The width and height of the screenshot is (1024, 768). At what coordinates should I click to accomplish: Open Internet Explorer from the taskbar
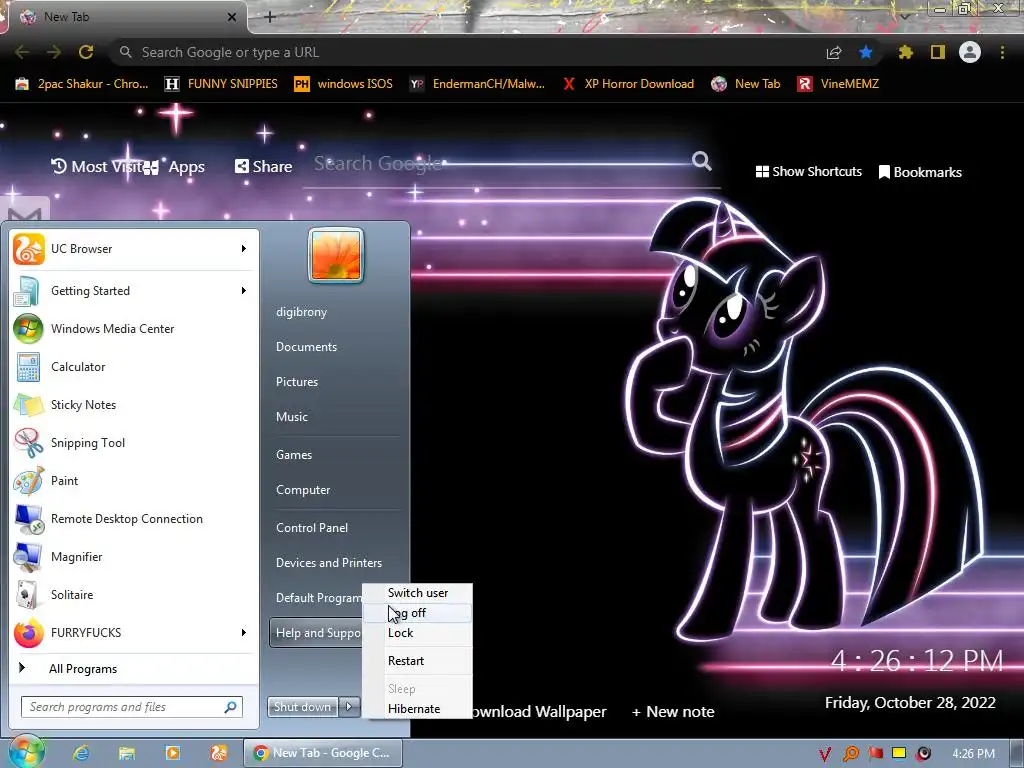pos(81,753)
